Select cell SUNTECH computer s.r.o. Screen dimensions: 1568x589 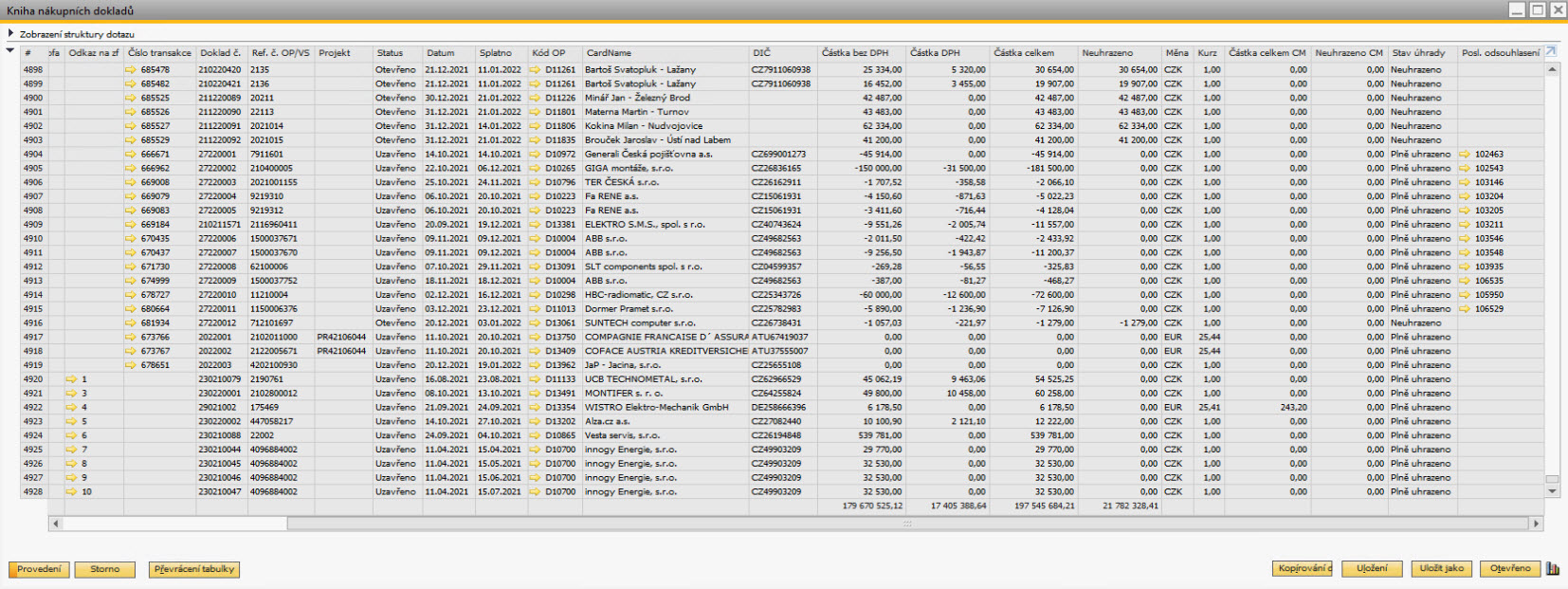coord(665,323)
